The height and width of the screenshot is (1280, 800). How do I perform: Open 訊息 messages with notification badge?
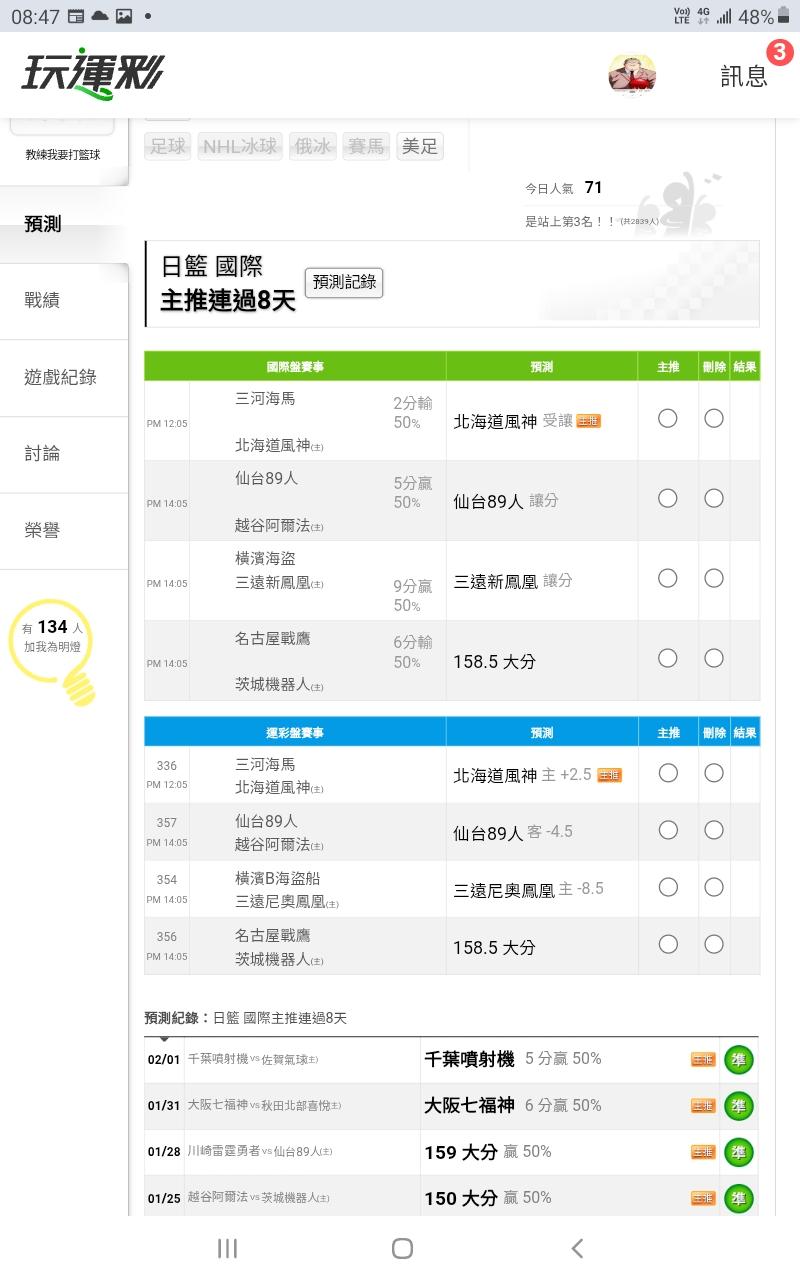(x=745, y=75)
